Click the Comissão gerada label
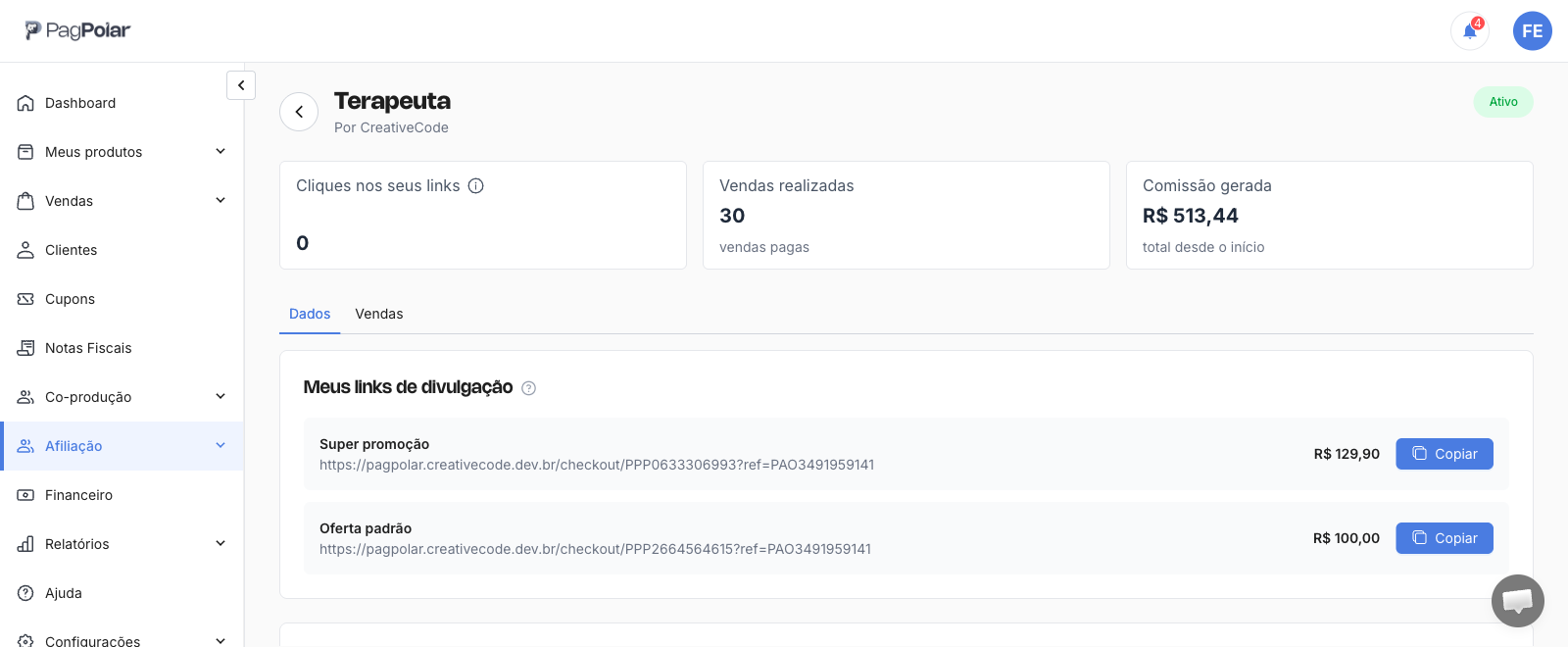This screenshot has width=1568, height=647. pos(1207,186)
